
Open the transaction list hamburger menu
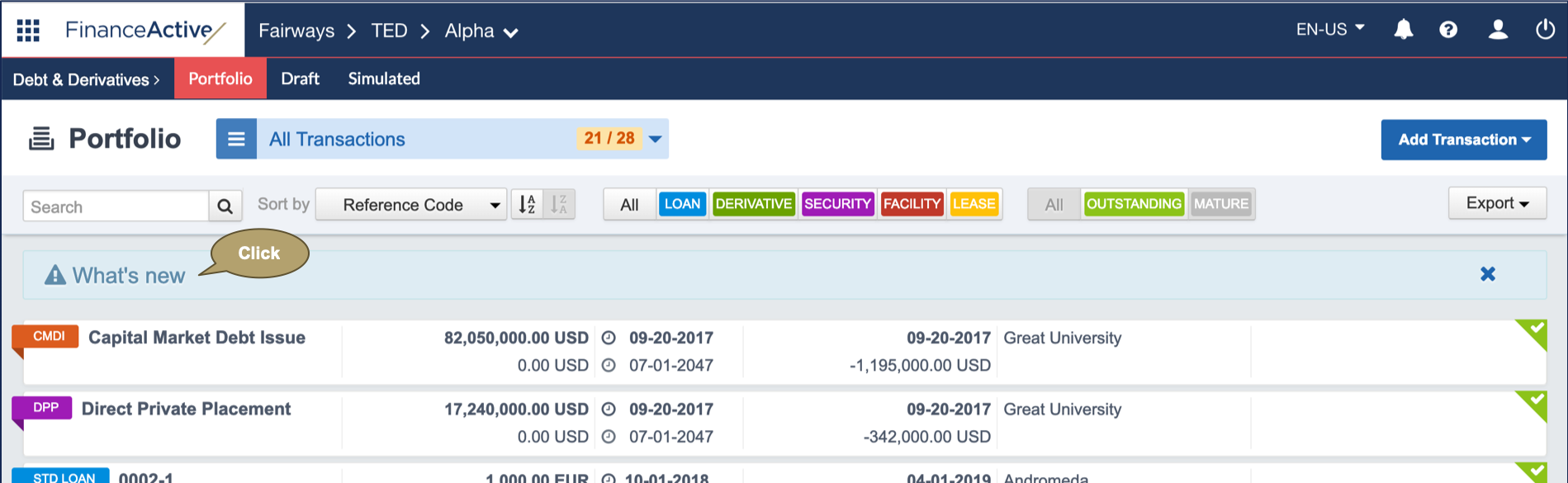click(236, 139)
